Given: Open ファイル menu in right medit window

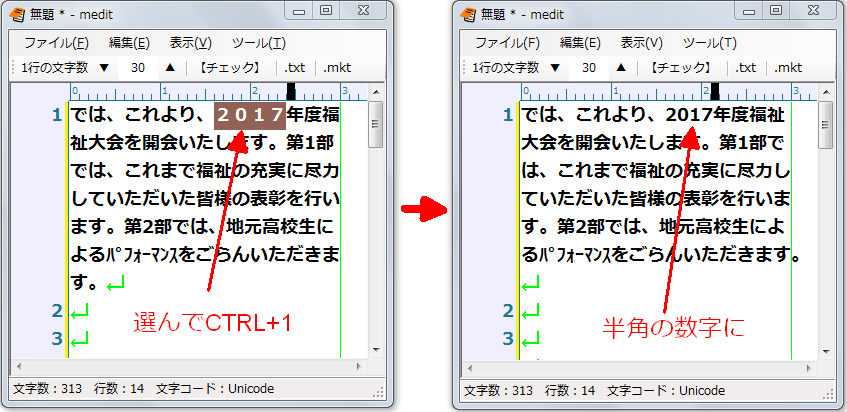Looking at the screenshot, I should [508, 43].
